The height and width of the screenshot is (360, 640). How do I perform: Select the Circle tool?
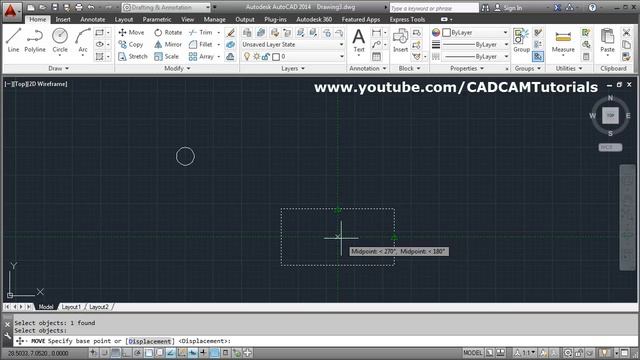60,40
